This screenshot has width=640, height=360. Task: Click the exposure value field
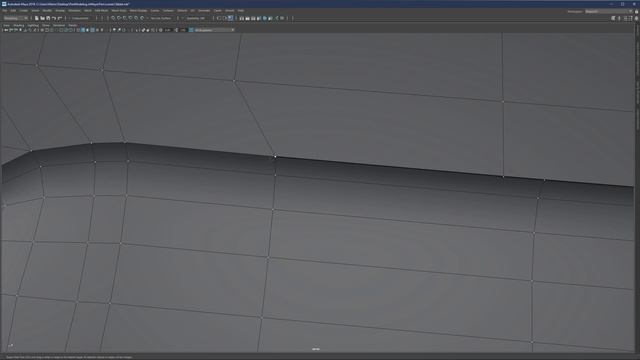[168, 30]
